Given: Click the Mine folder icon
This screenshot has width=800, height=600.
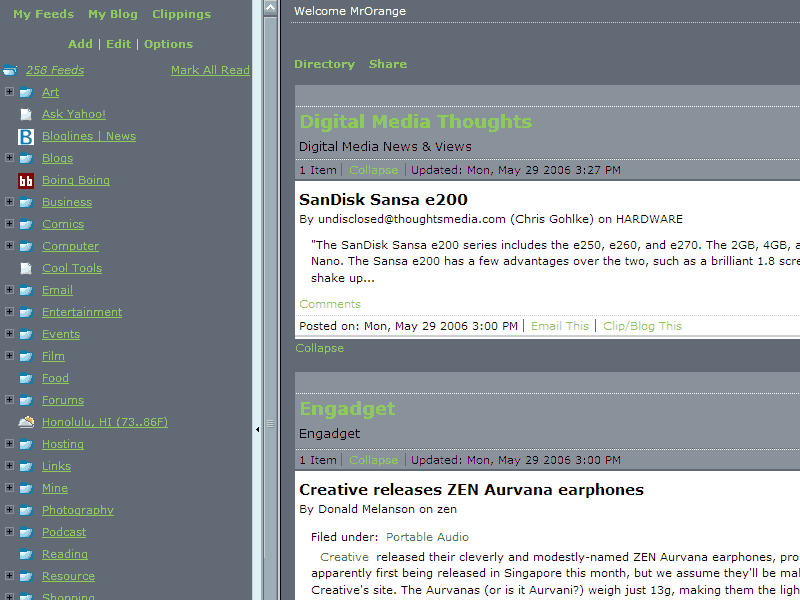Looking at the screenshot, I should click(26, 488).
